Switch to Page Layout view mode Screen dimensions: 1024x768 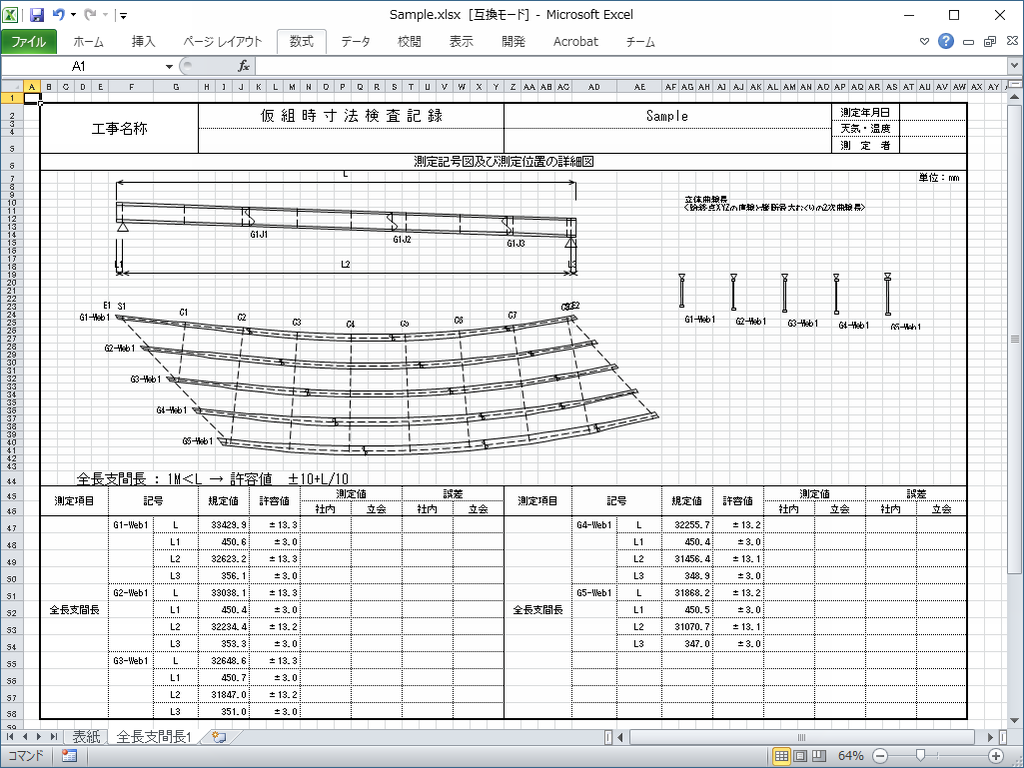point(800,756)
